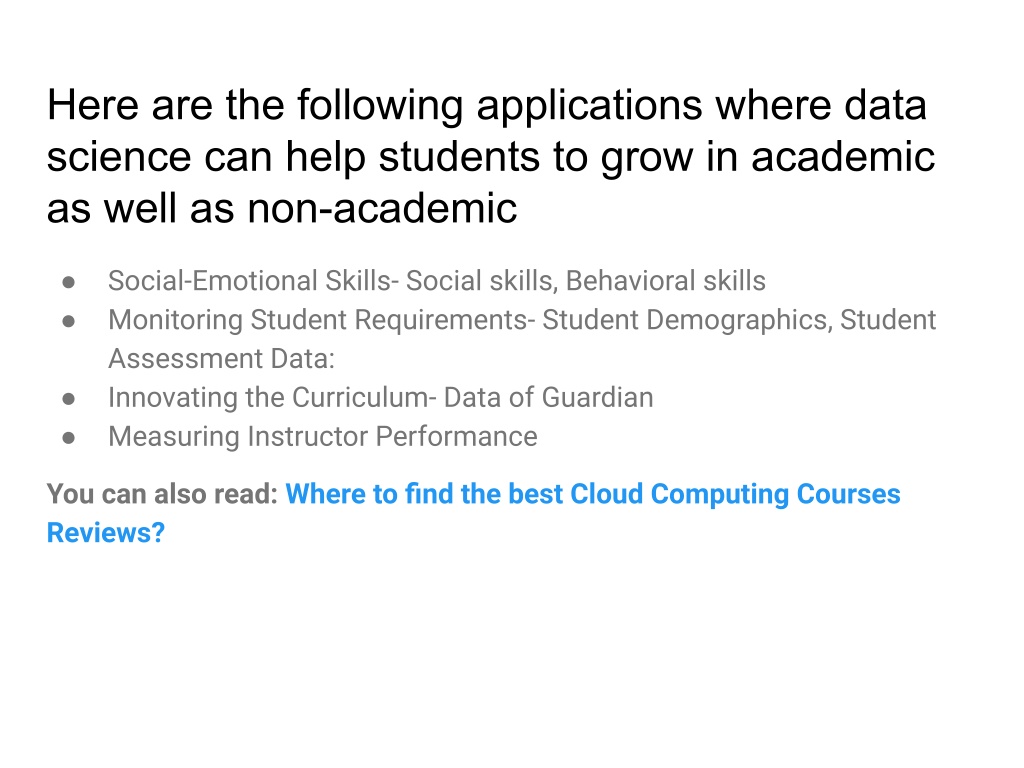Click the heading word "non-academic"
Screen dimensions: 1024x768
(382, 209)
